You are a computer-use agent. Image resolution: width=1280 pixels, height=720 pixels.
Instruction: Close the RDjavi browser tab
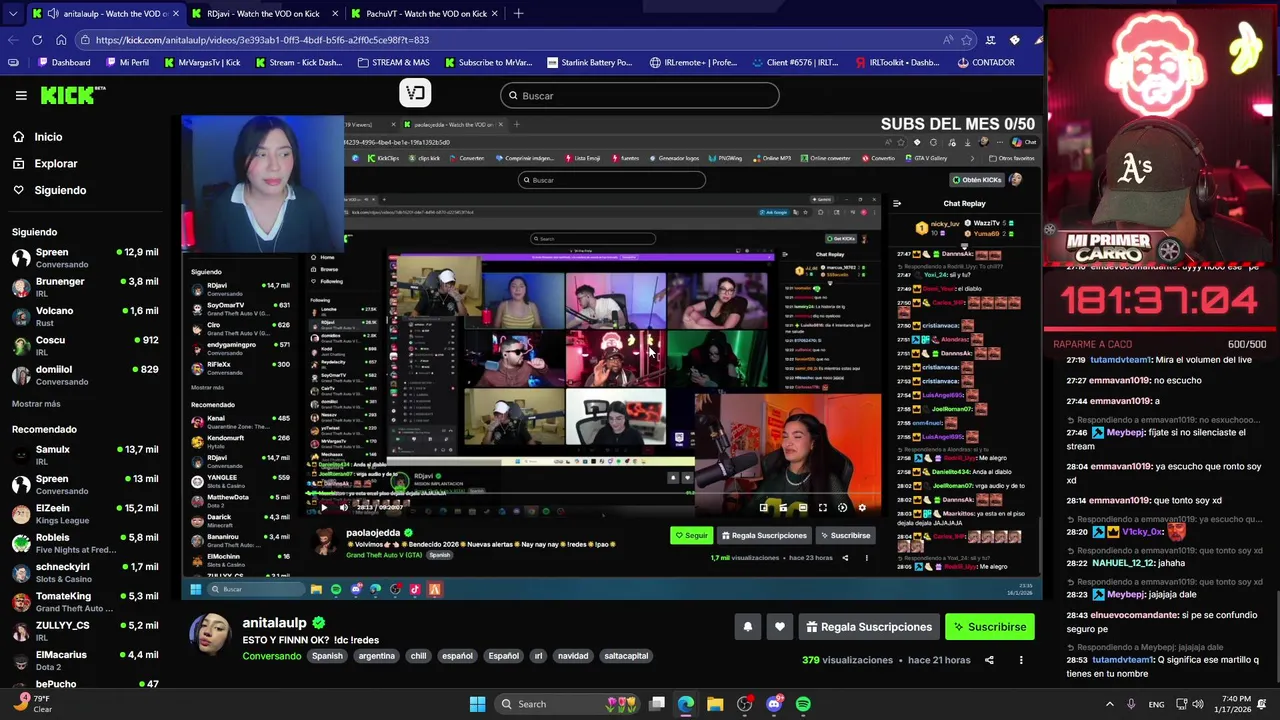[x=335, y=13]
